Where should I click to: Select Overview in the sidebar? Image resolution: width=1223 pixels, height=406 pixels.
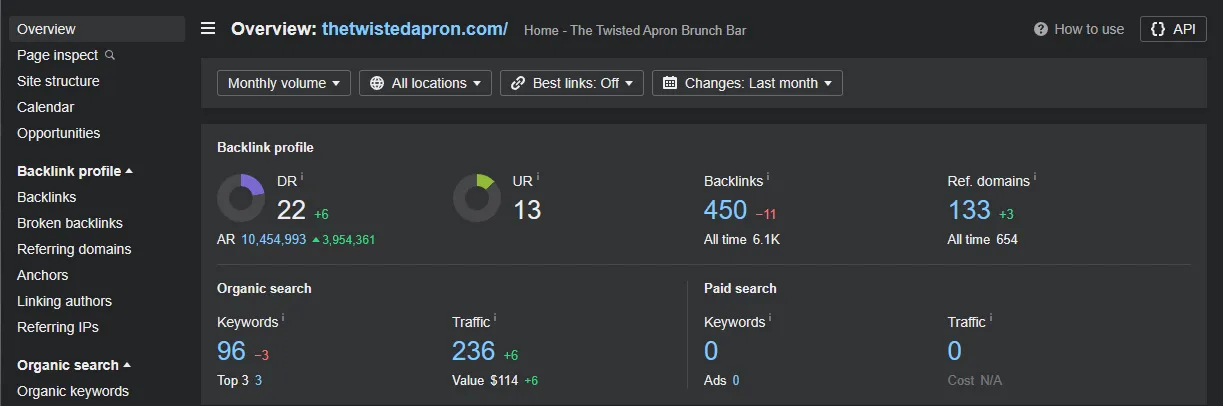coord(97,29)
